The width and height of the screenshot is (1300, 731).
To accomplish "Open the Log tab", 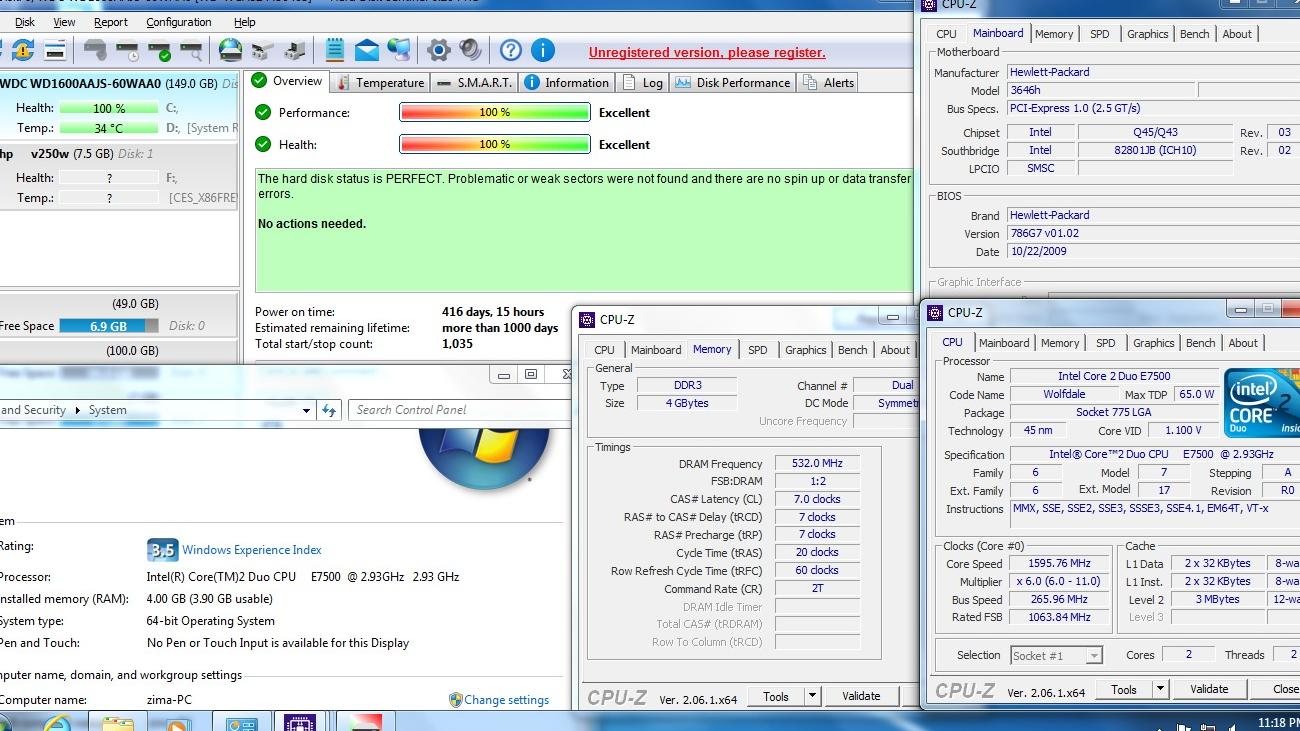I will coord(643,83).
